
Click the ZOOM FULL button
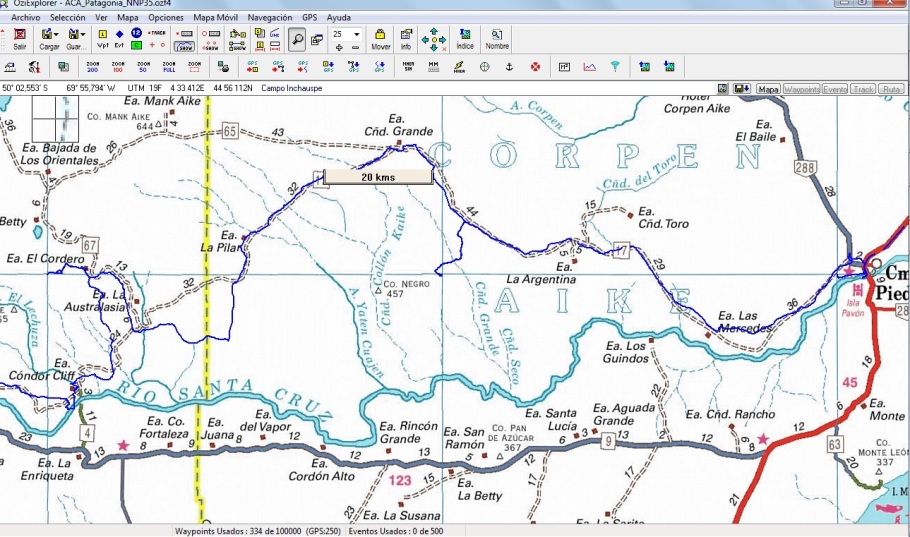point(169,67)
